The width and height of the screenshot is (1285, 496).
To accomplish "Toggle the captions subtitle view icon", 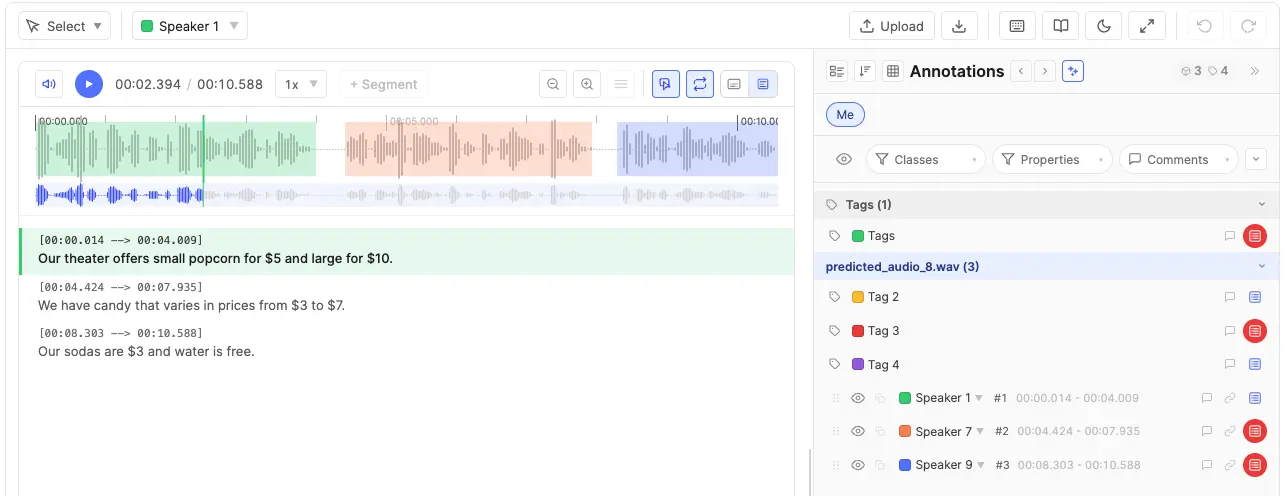I will [734, 84].
